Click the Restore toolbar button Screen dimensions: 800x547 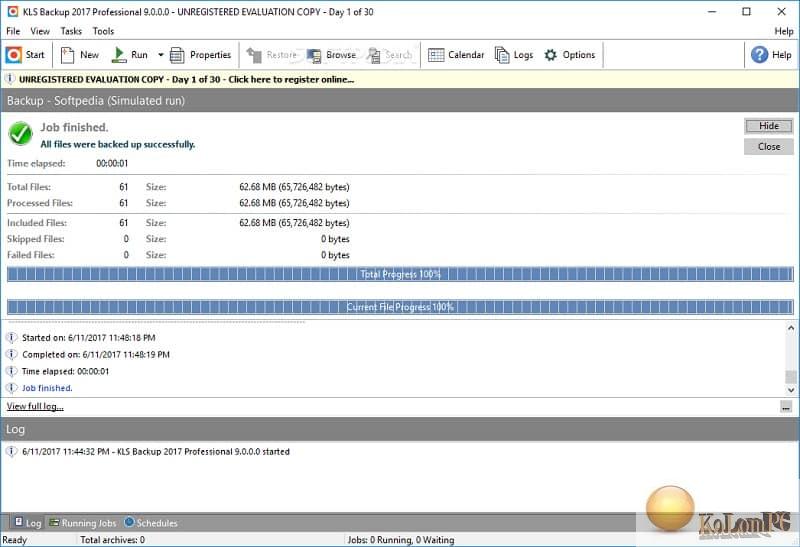coord(271,55)
